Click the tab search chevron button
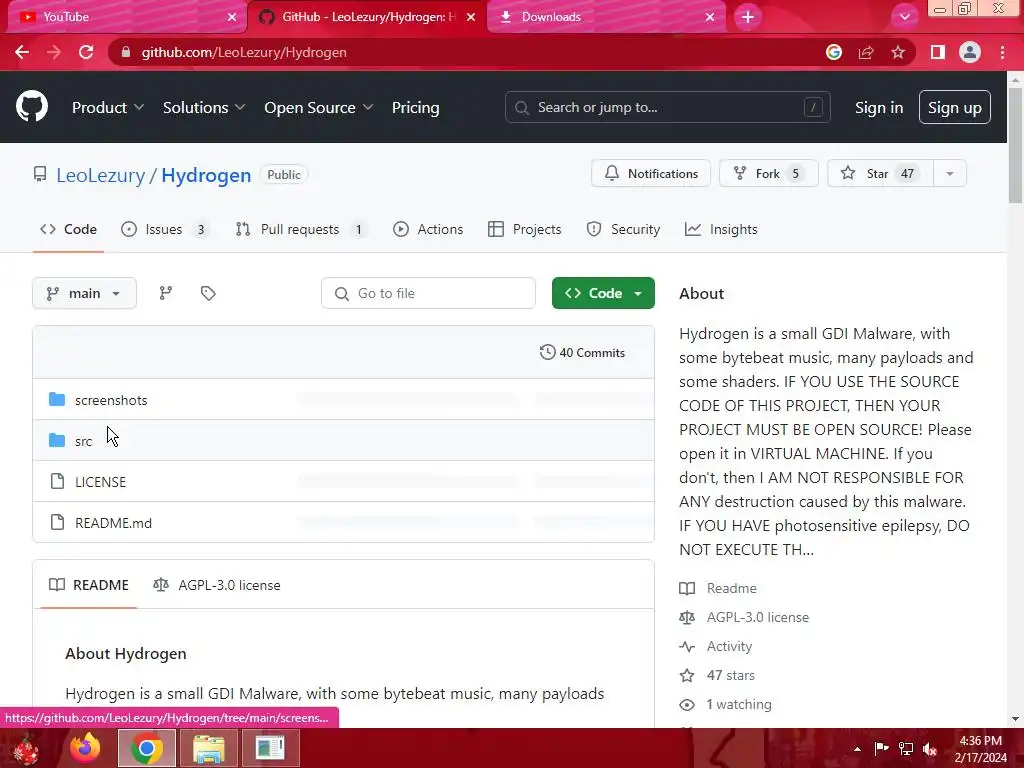 point(904,17)
